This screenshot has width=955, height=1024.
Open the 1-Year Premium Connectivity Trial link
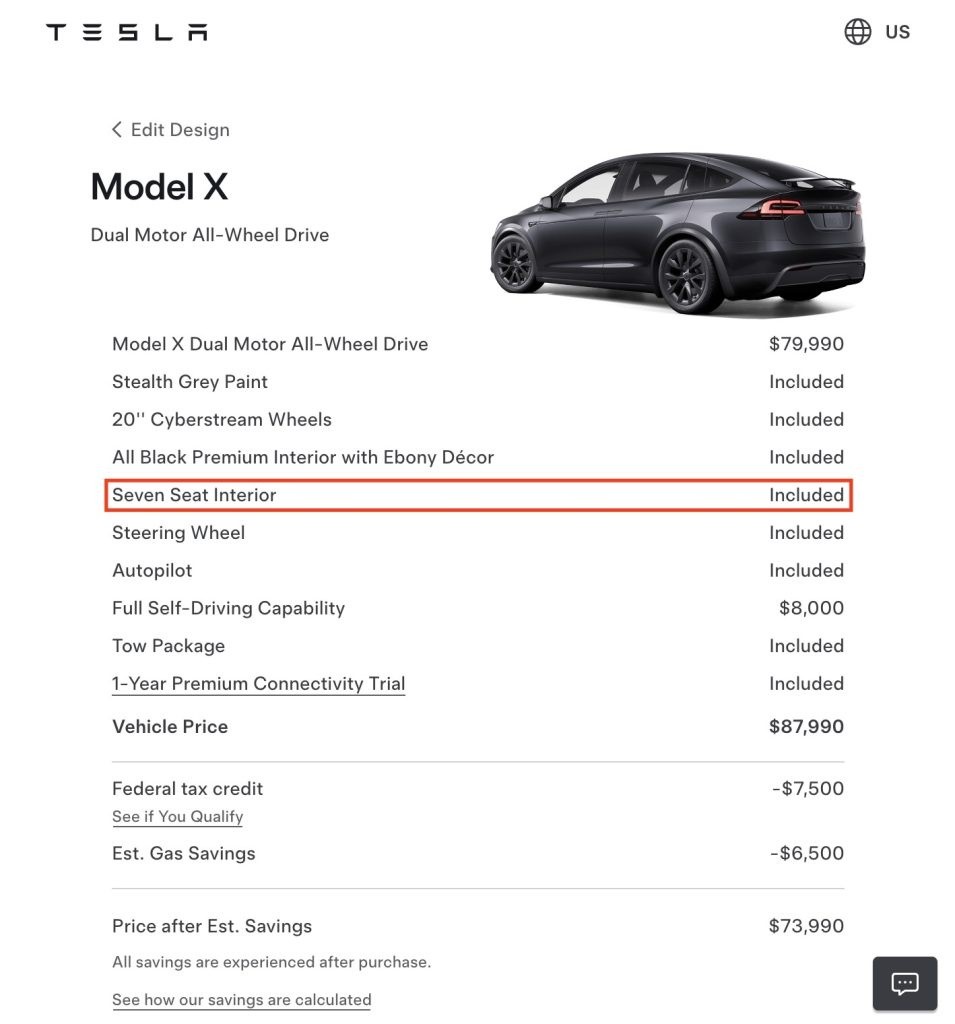pyautogui.click(x=258, y=684)
